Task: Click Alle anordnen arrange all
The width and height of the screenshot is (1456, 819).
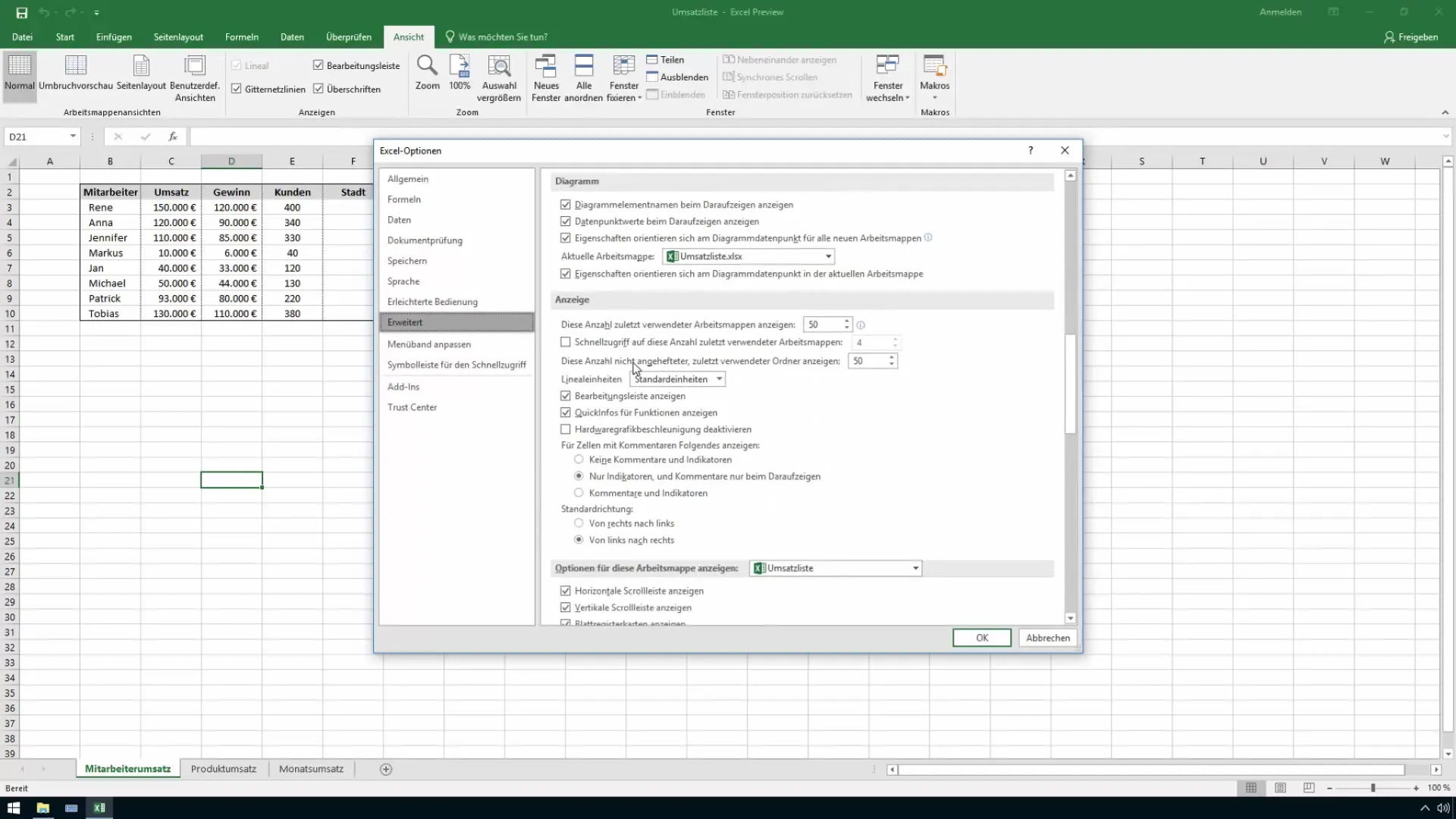Action: 584,78
